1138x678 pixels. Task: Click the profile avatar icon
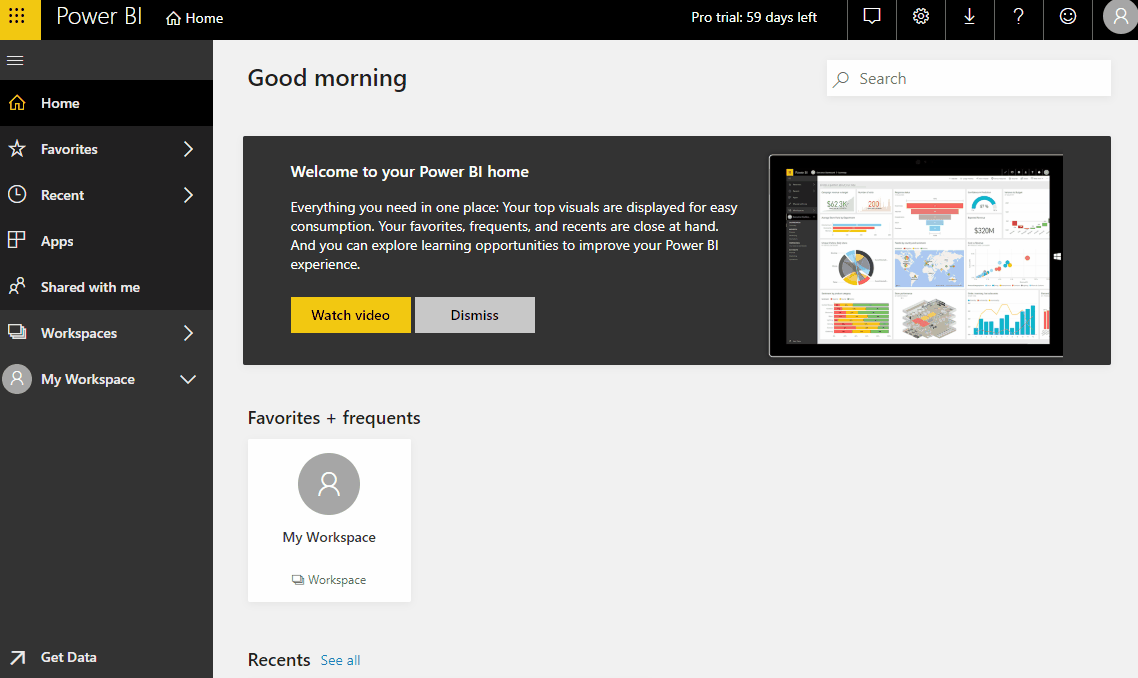[1118, 17]
